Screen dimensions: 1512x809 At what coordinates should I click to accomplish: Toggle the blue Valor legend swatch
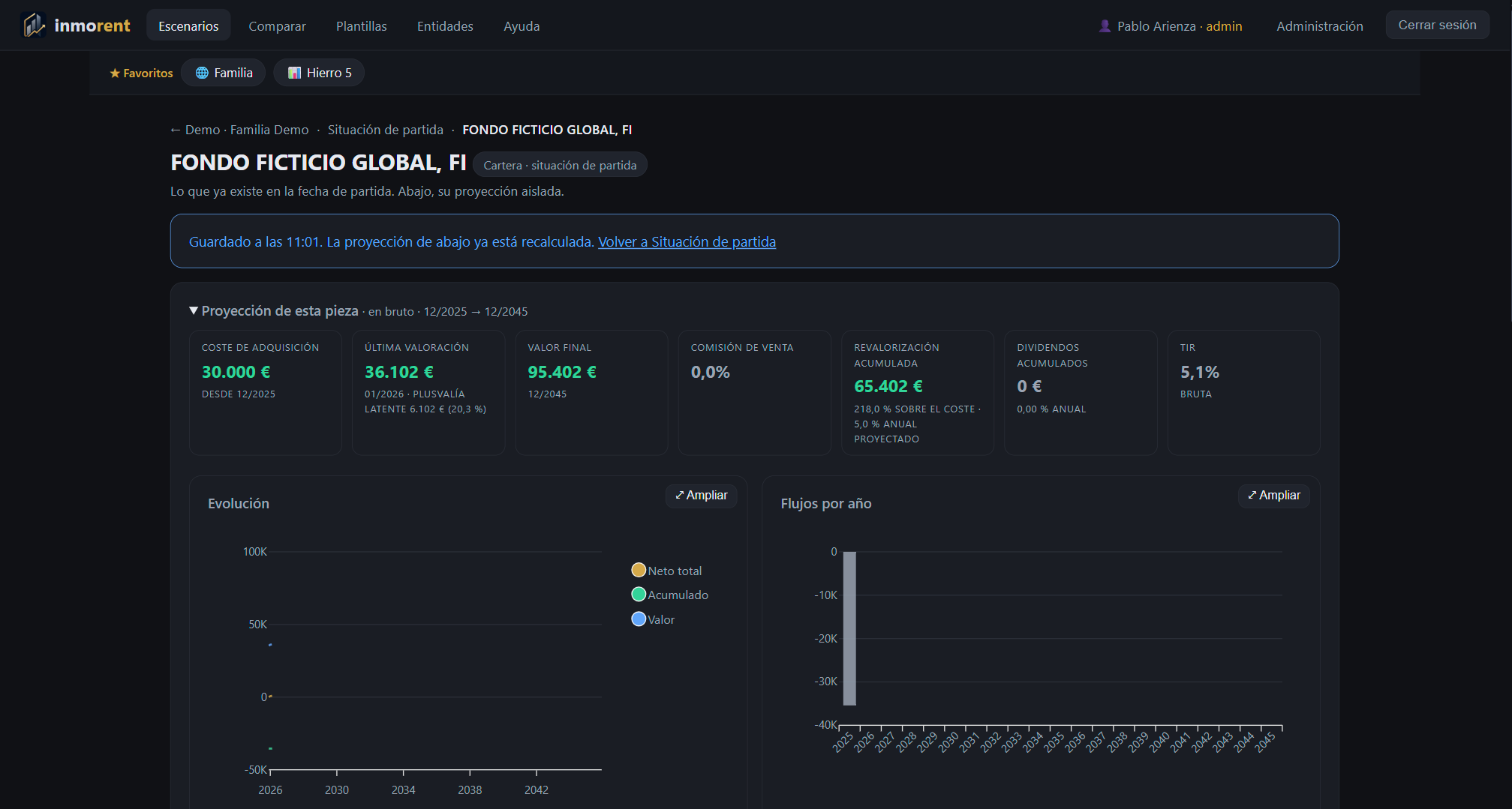click(639, 619)
